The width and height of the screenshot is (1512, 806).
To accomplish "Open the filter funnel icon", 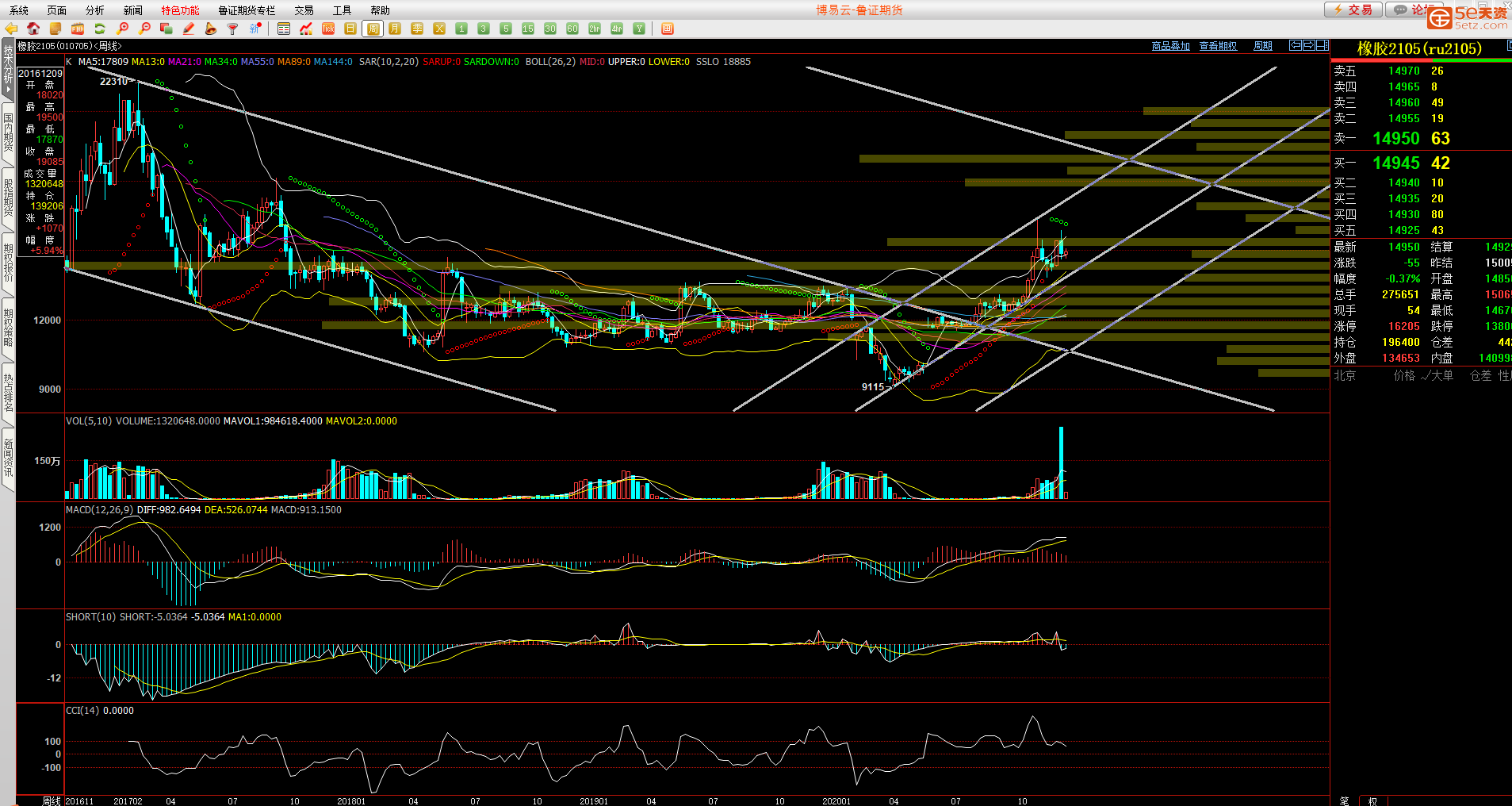I will click(x=233, y=29).
